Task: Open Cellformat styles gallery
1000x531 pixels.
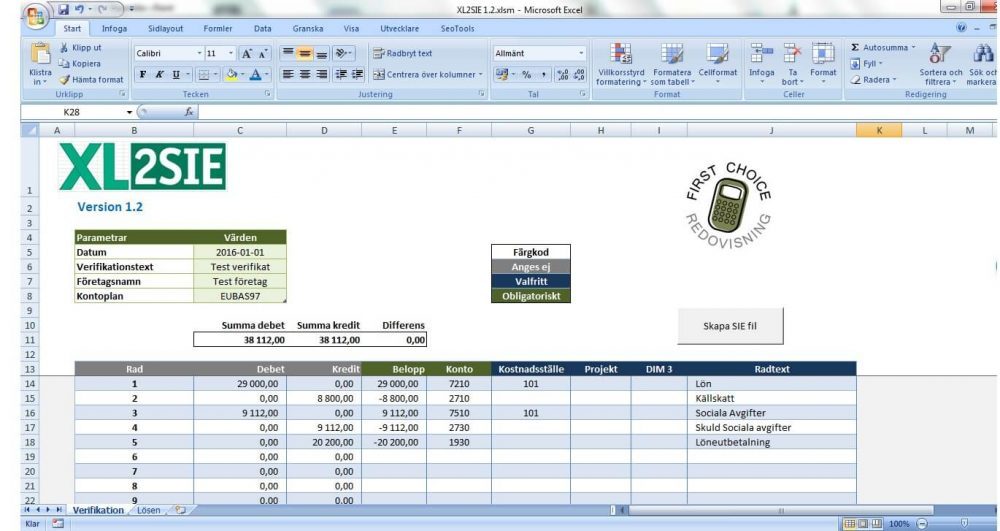Action: point(717,64)
